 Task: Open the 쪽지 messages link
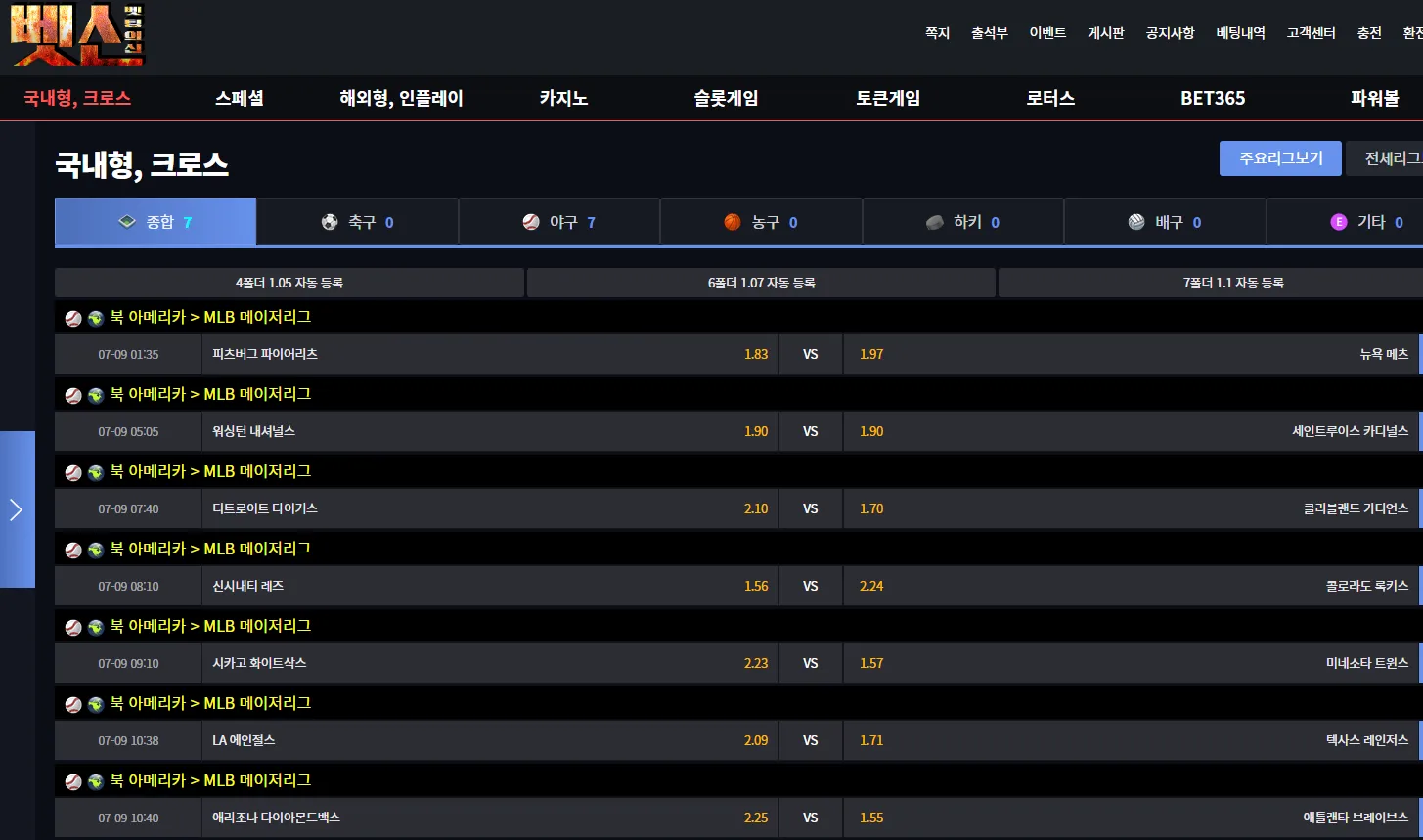[x=937, y=33]
